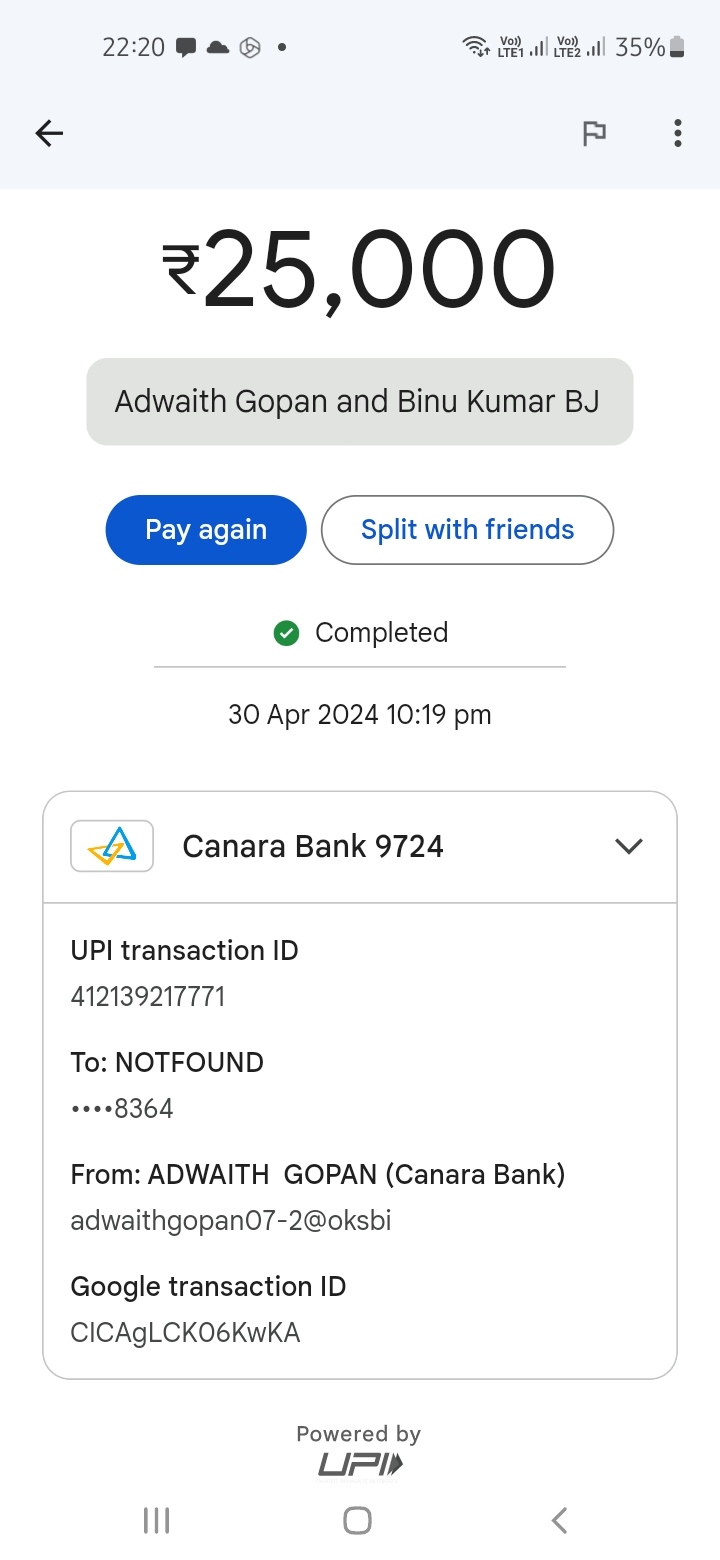Collapse the Canara Bank 9724 details chevron

pos(628,846)
